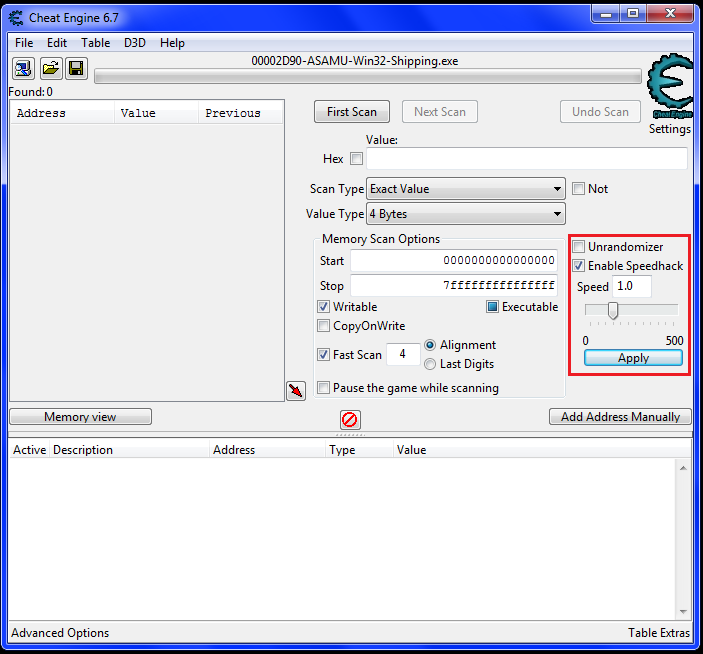This screenshot has height=654, width=703.
Task: Sort results by Address column header
Action: [62, 113]
